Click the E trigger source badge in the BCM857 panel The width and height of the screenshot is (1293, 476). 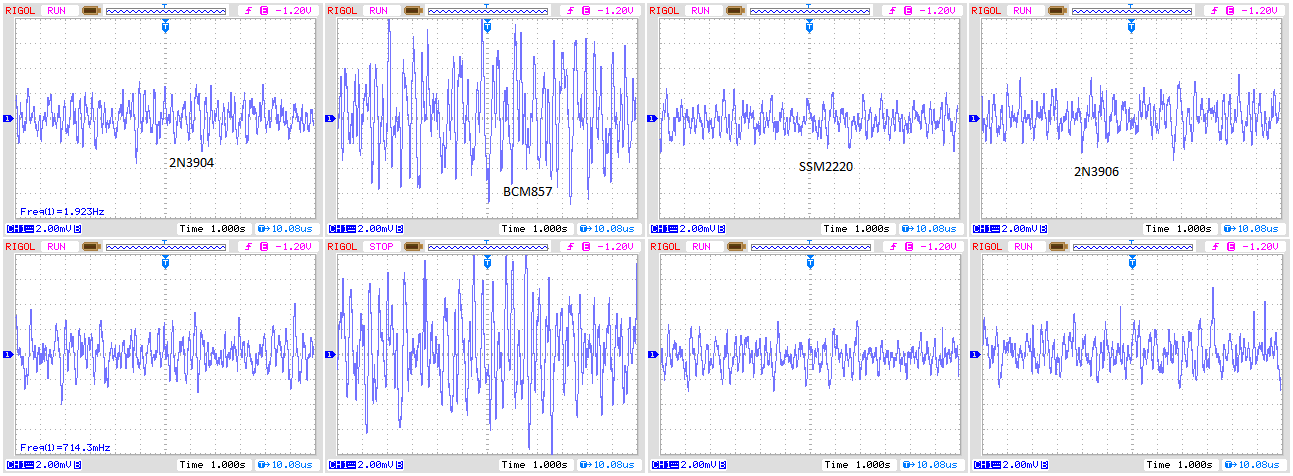click(x=586, y=10)
